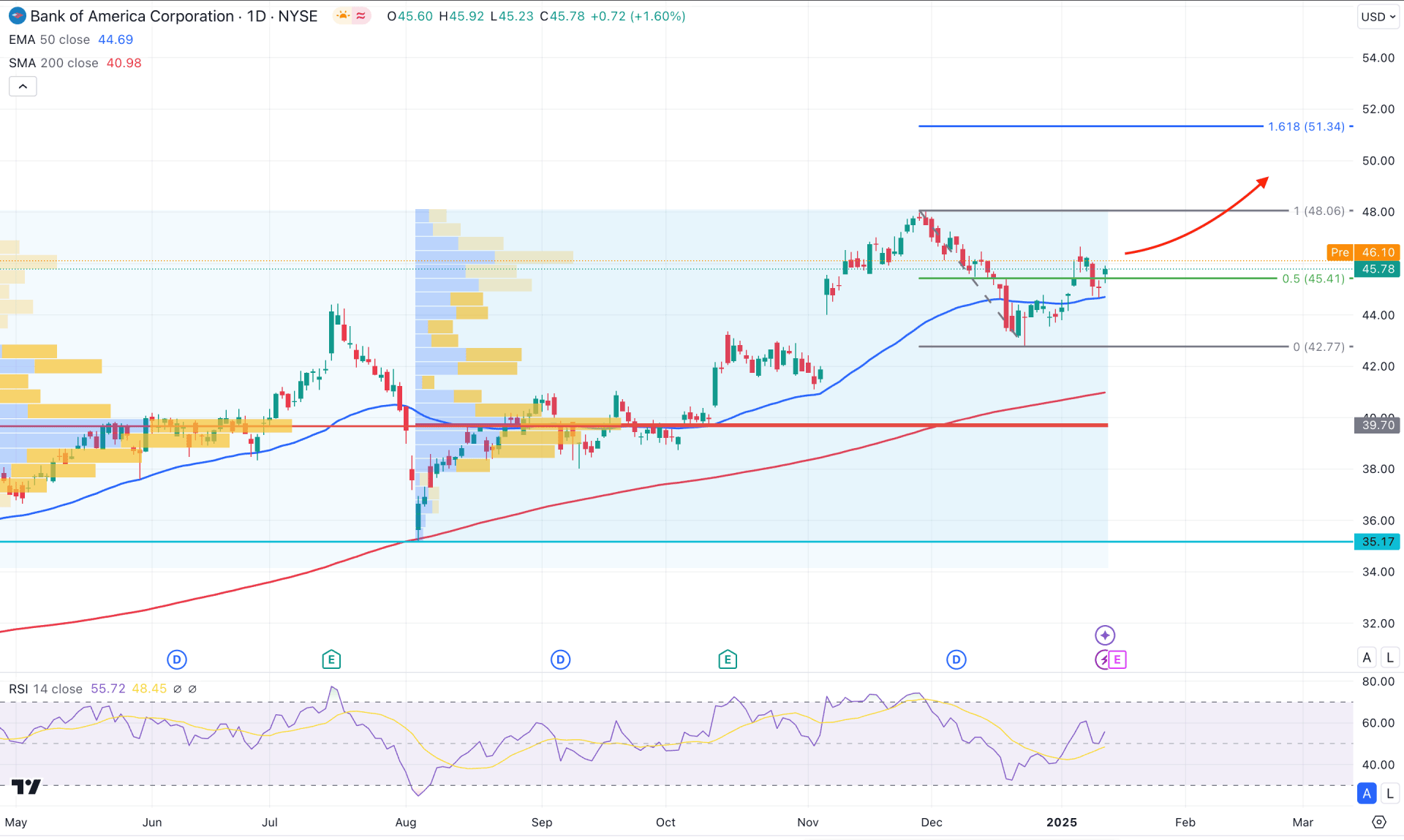The width and height of the screenshot is (1404, 840).
Task: Click the percent change +0.72 (+1.60%) text
Action: (638, 16)
